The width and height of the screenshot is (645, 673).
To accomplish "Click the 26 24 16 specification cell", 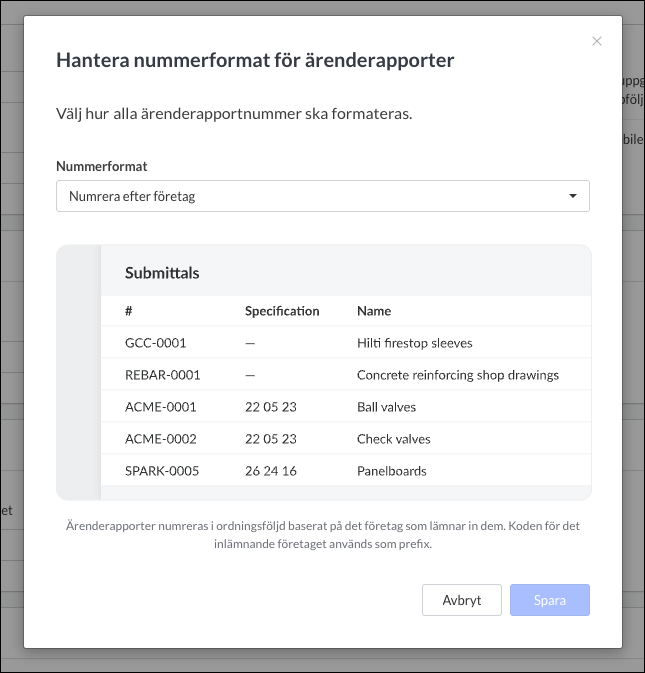I will [271, 471].
